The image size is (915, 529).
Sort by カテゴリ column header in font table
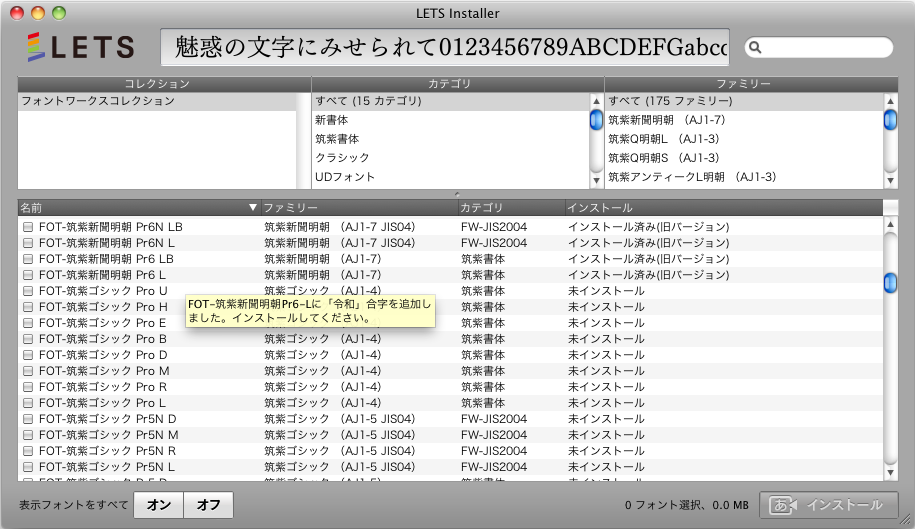point(511,208)
